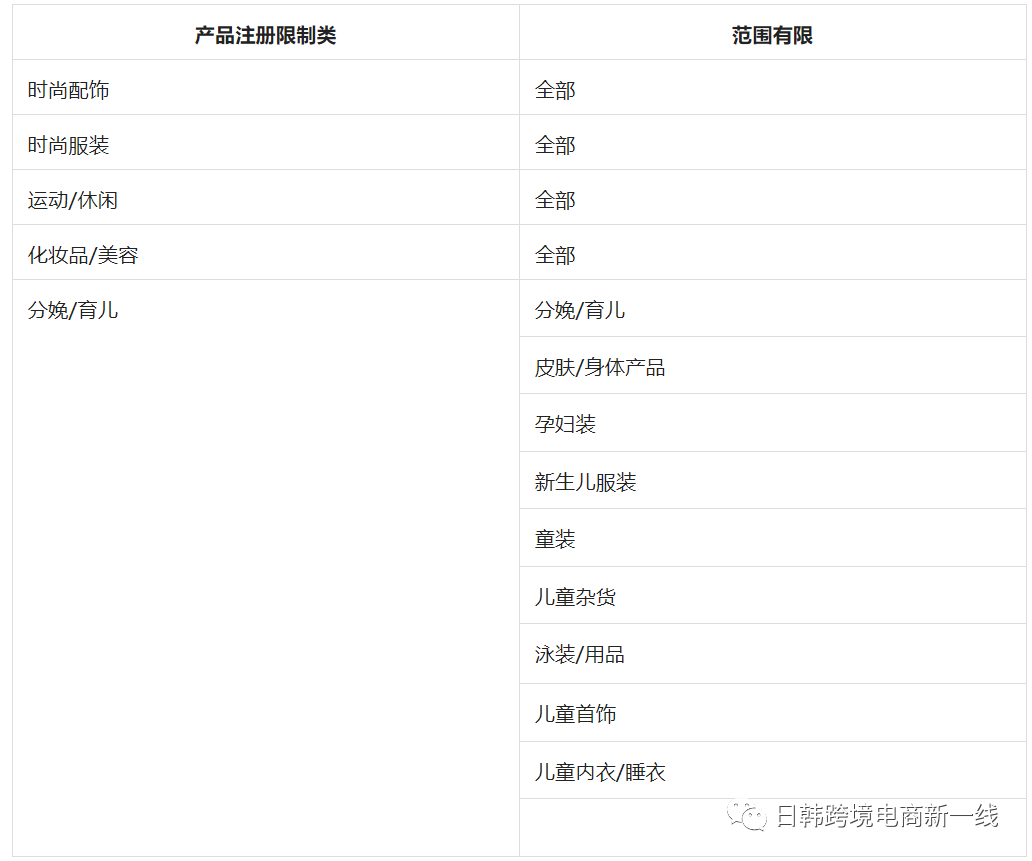Select the '童装' cell
Screen dimensions: 1032x861
pyautogui.click(x=773, y=538)
